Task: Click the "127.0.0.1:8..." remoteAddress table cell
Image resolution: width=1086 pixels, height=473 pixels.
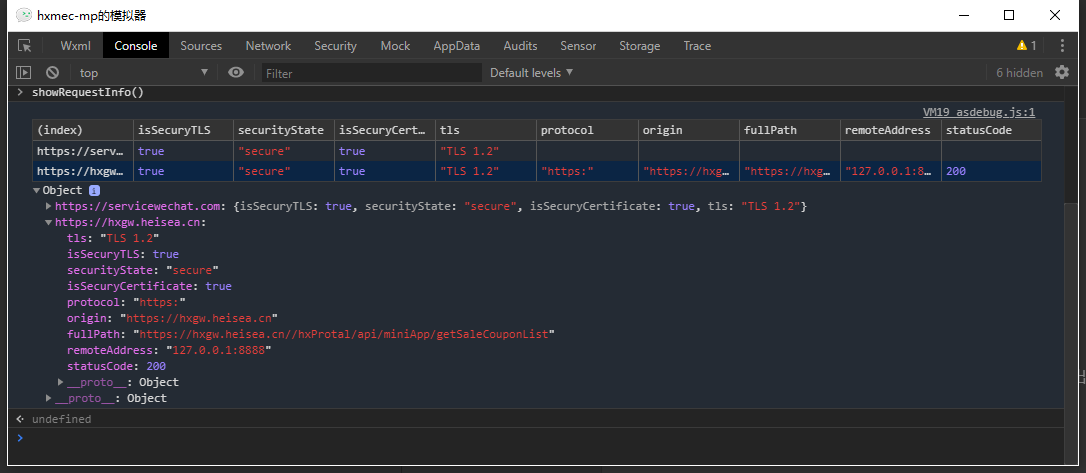Action: (891, 171)
